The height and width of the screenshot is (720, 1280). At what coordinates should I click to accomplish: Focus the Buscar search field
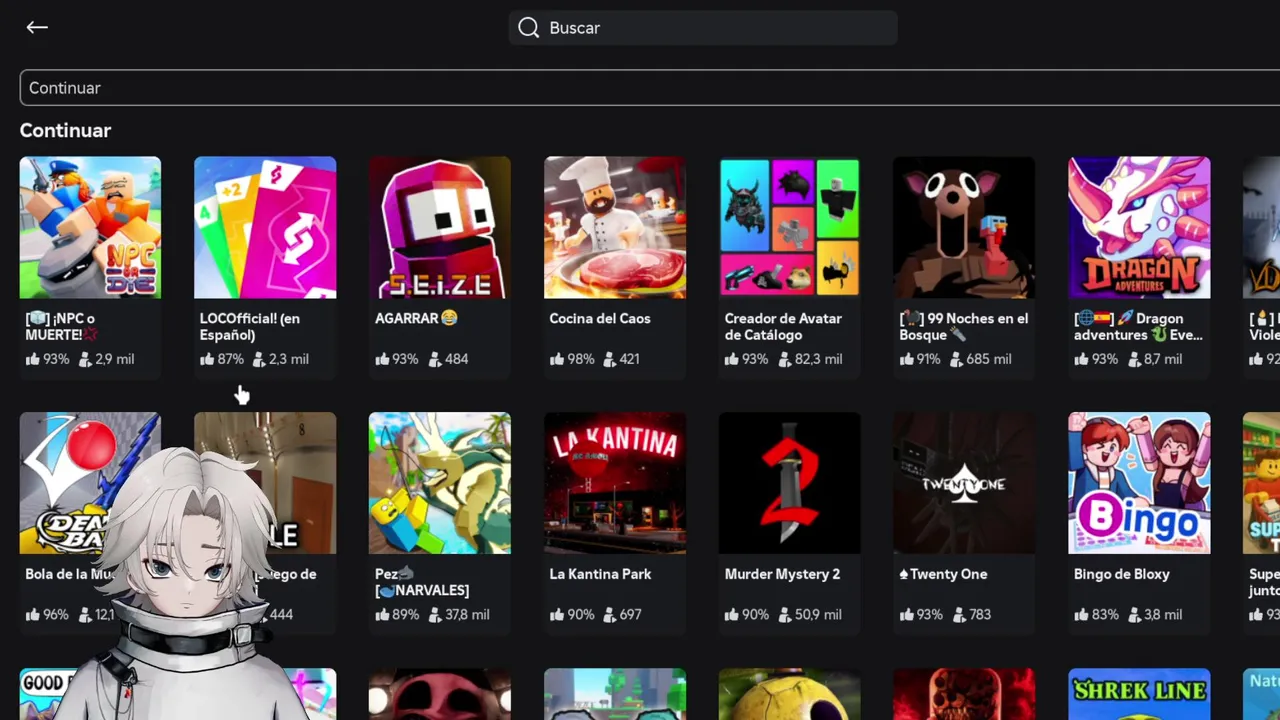click(703, 28)
